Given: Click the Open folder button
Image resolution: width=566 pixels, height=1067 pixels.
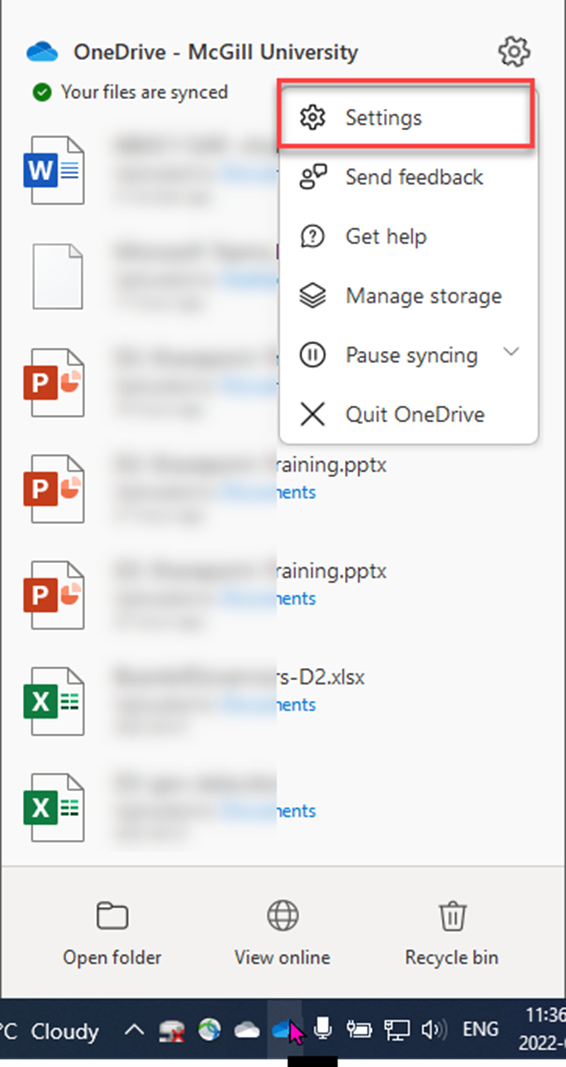Looking at the screenshot, I should pyautogui.click(x=112, y=933).
